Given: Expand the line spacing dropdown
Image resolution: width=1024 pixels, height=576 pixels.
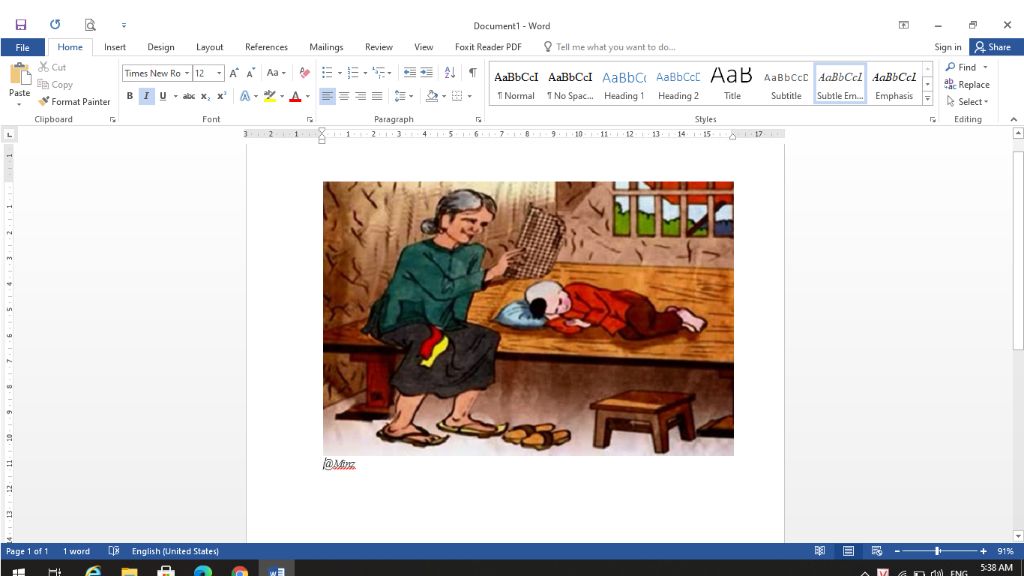Looking at the screenshot, I should [411, 96].
